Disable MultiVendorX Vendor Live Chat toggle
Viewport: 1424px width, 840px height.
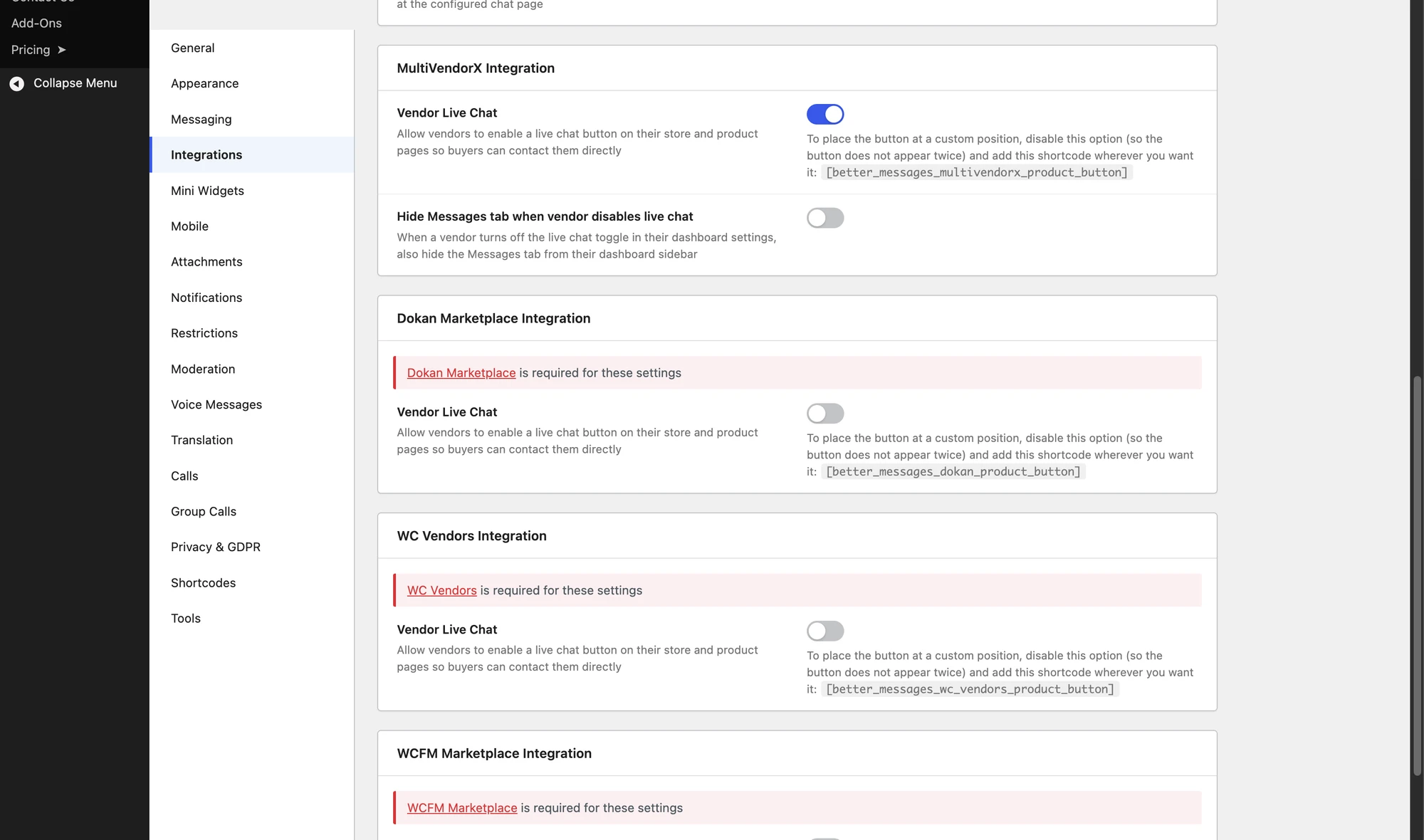pyautogui.click(x=825, y=114)
